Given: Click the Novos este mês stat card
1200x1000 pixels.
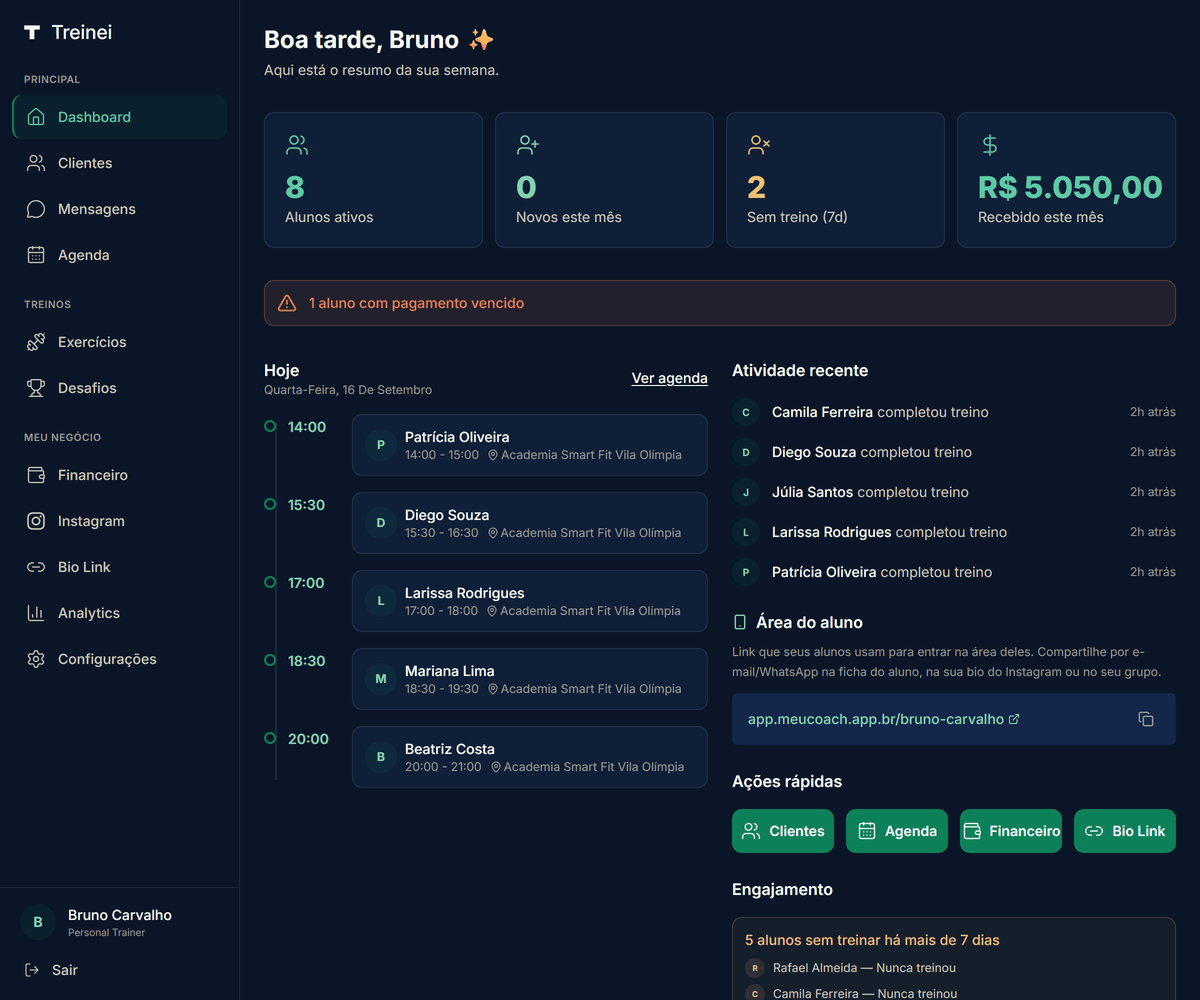Looking at the screenshot, I should point(604,180).
